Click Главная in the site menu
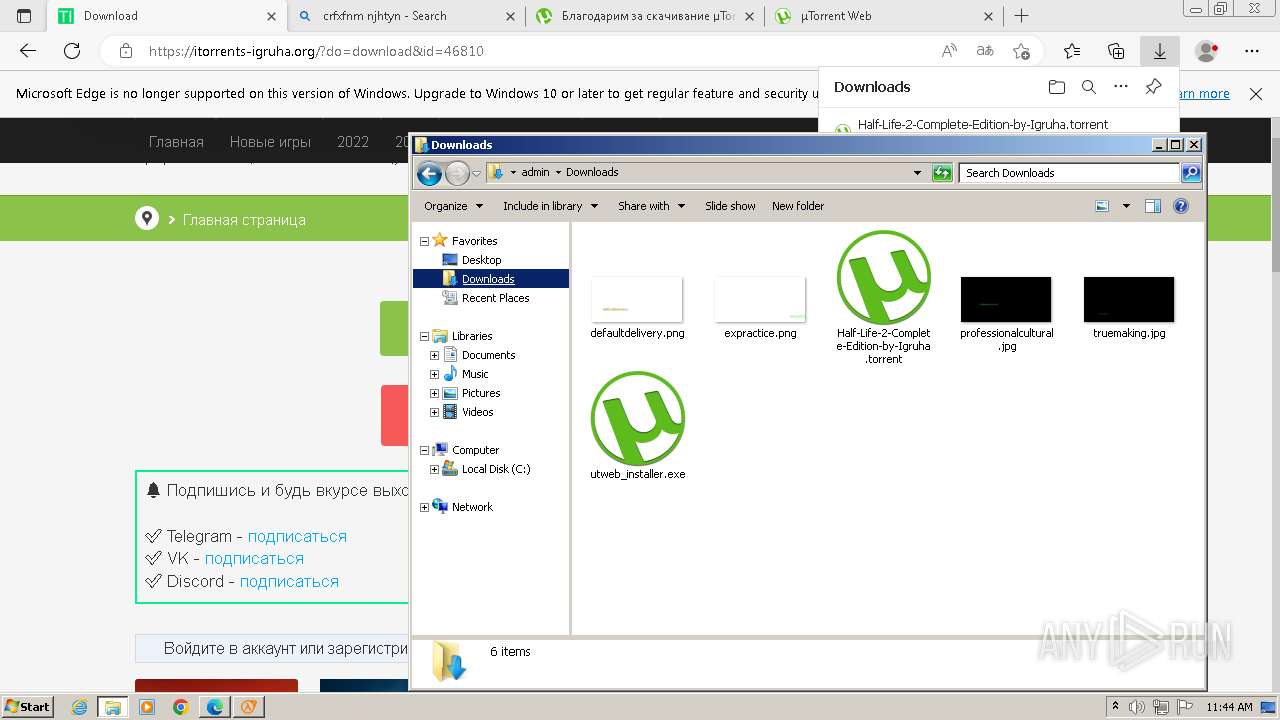 176,142
